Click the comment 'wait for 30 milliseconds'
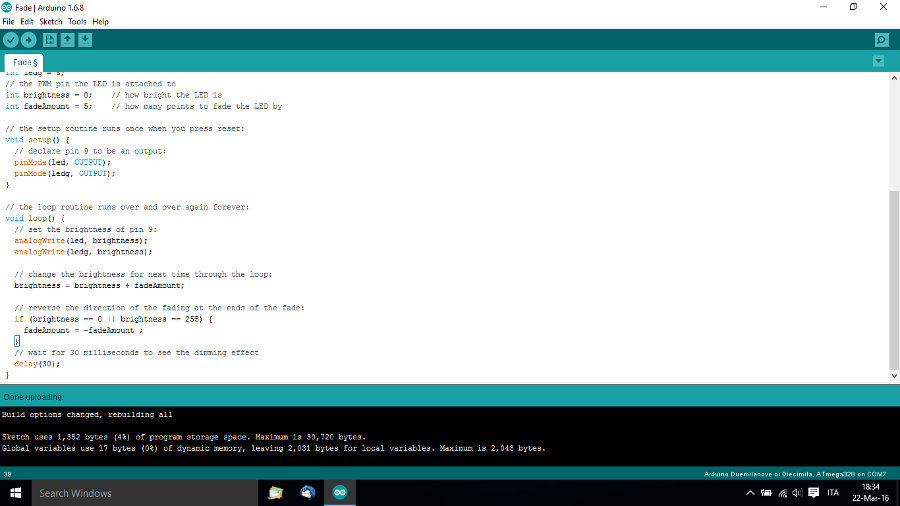 137,353
